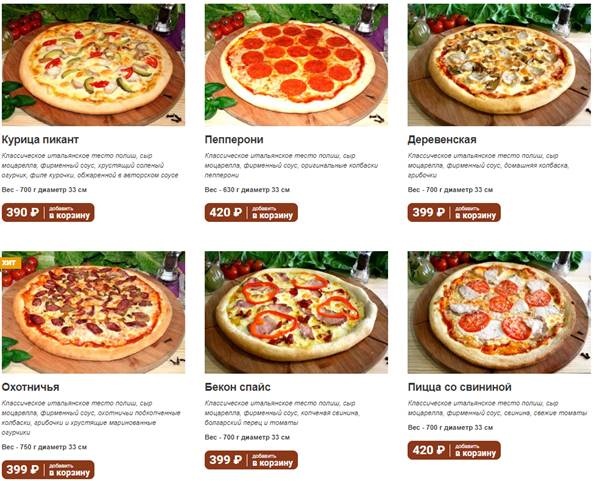Click the ХИТ badge on Охотничья
594x481 pixels.
11,263
